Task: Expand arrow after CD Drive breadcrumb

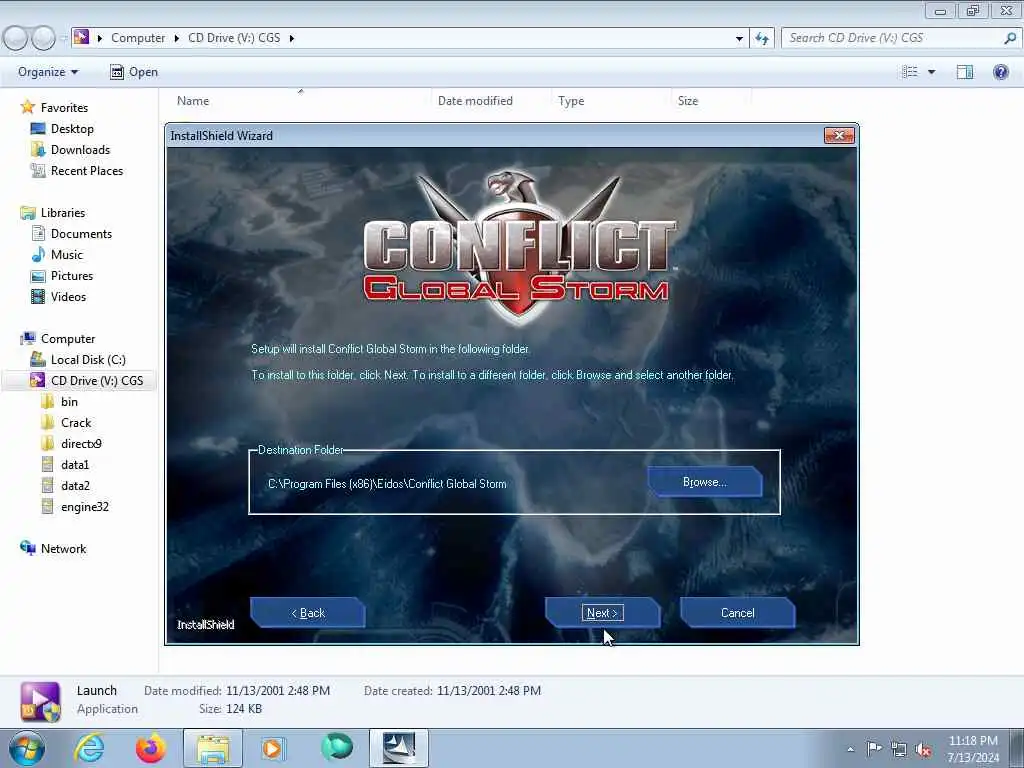Action: 291,38
